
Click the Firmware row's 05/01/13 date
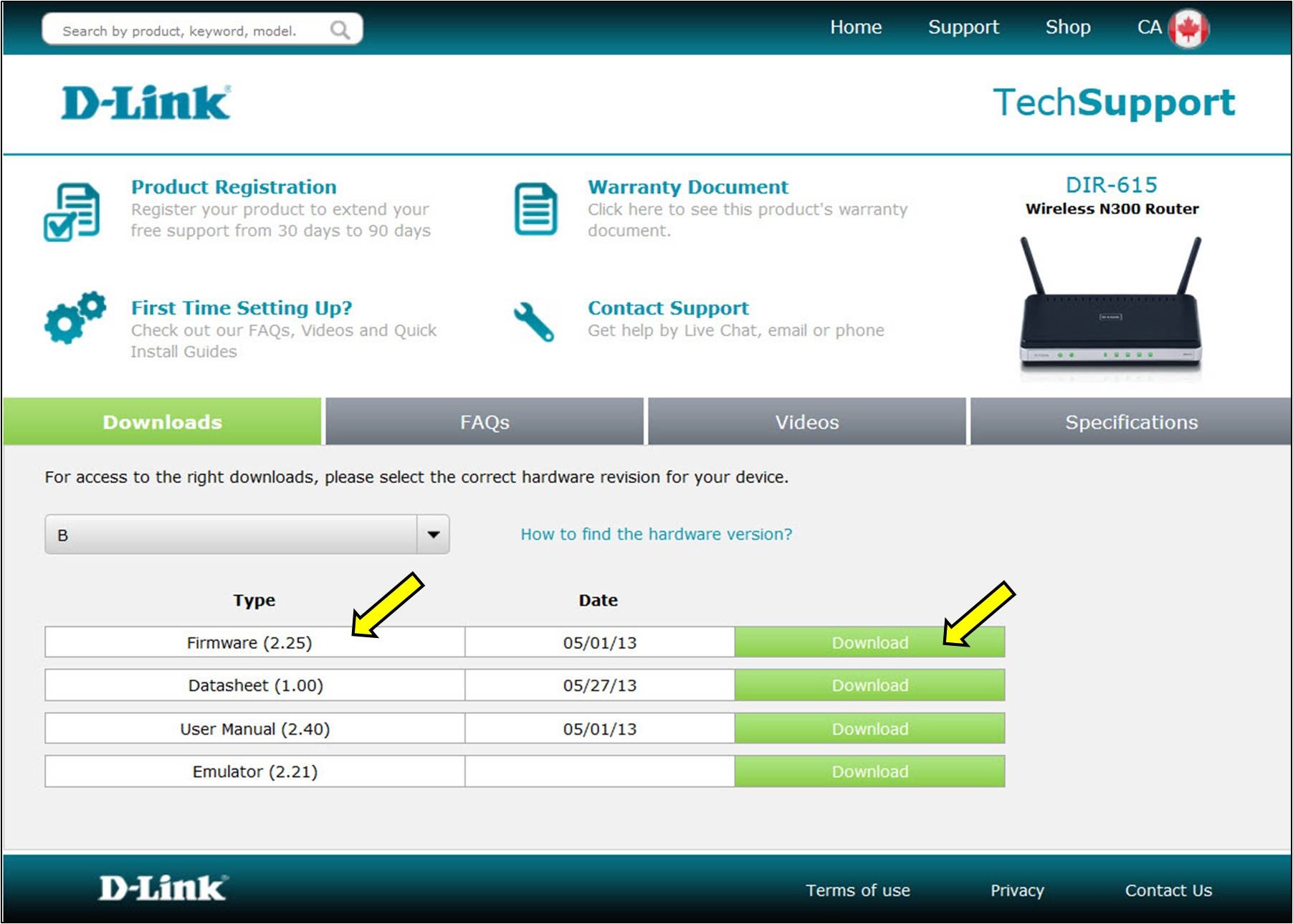[x=600, y=642]
